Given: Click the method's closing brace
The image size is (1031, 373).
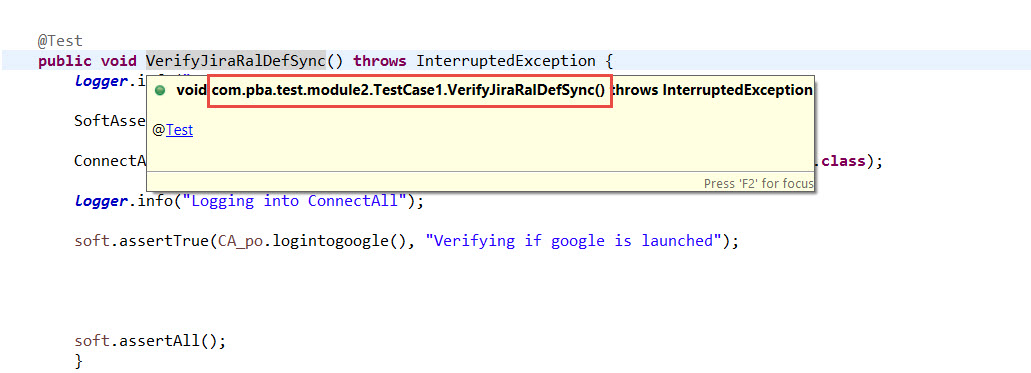Looking at the screenshot, I should (x=80, y=361).
